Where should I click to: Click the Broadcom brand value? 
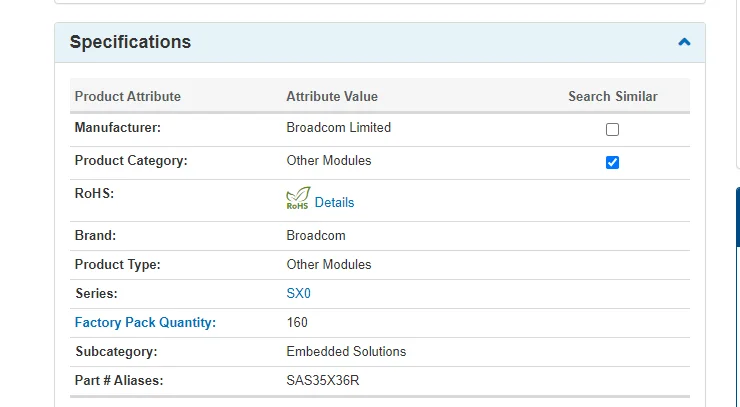pos(316,236)
